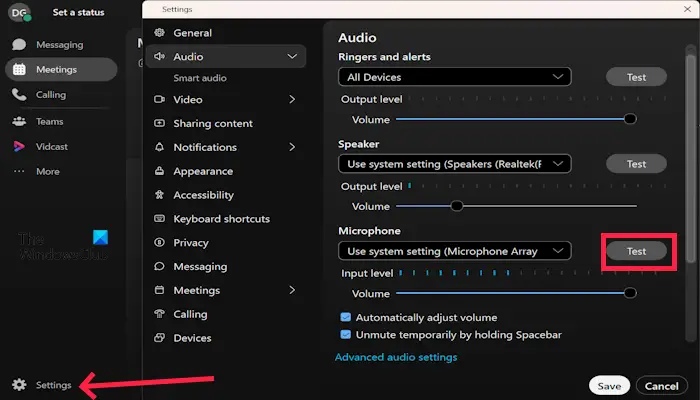Click the Meetings calendar icon in sidebar

[x=19, y=69]
